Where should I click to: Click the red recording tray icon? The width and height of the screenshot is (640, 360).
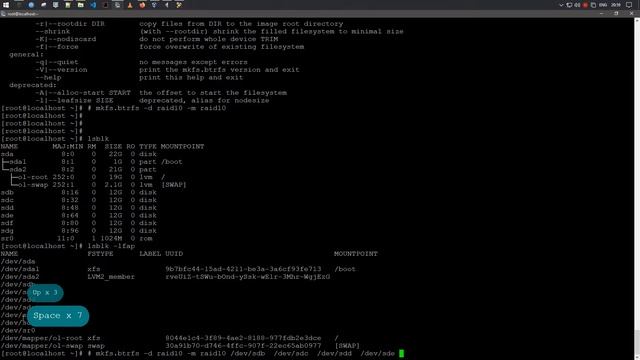(585, 5)
